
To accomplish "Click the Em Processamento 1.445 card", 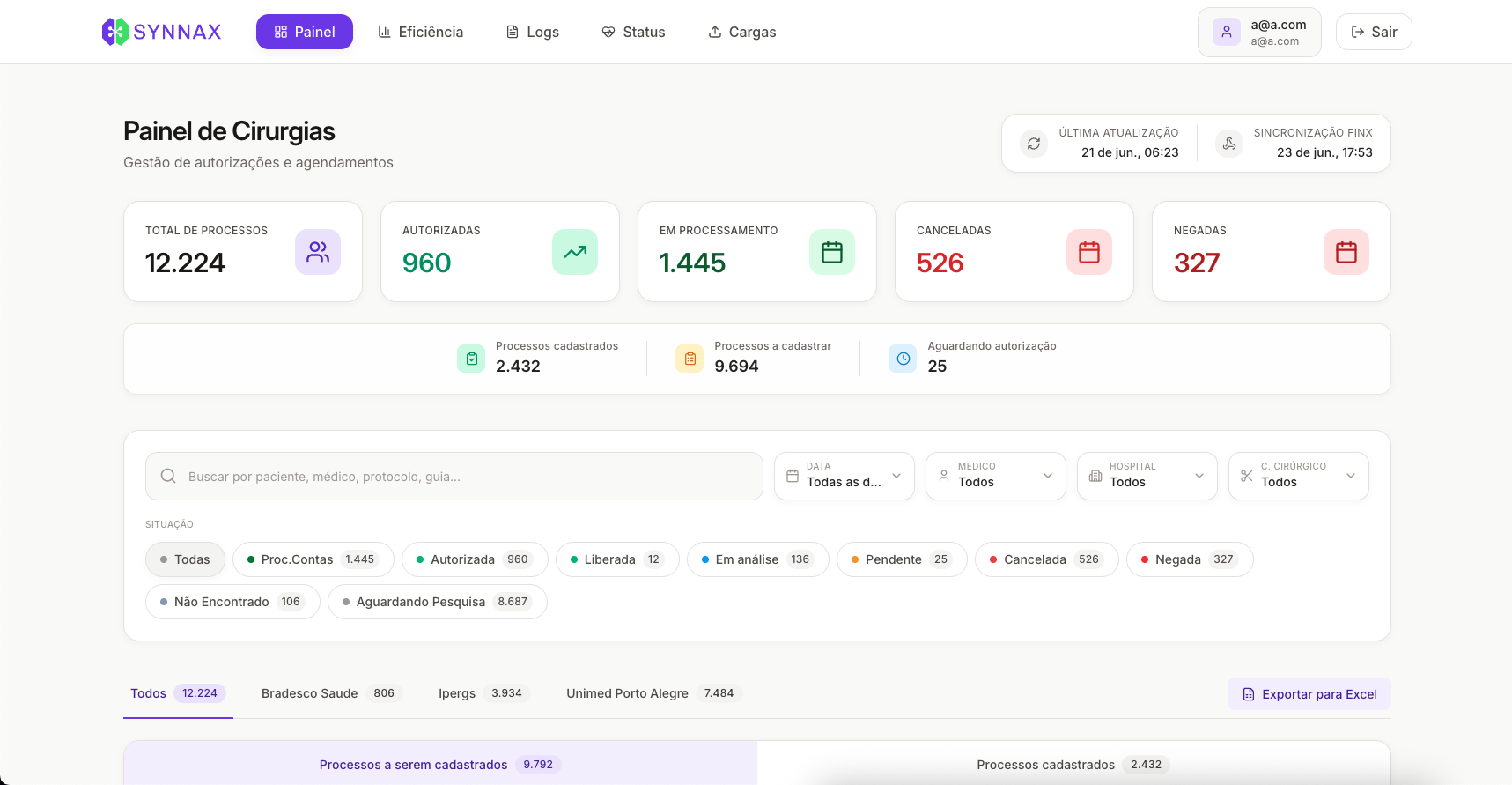I will [x=757, y=252].
